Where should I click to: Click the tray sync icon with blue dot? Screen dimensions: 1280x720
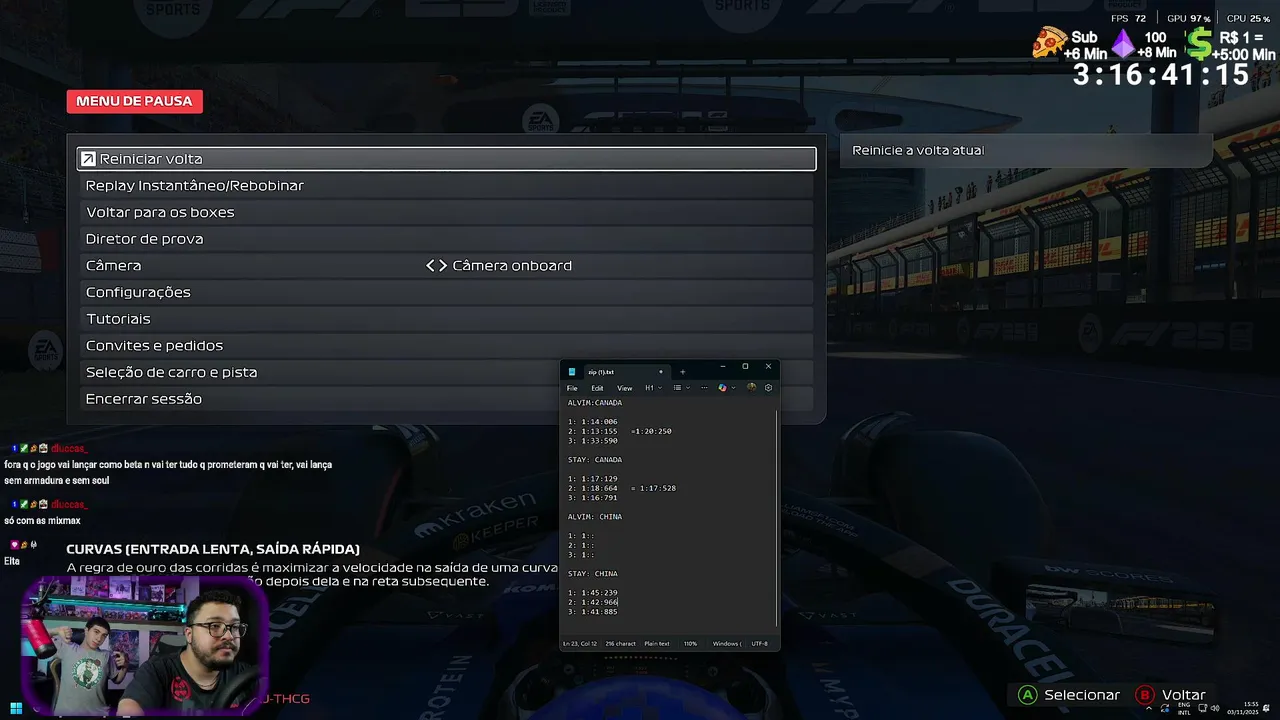pos(1165,708)
